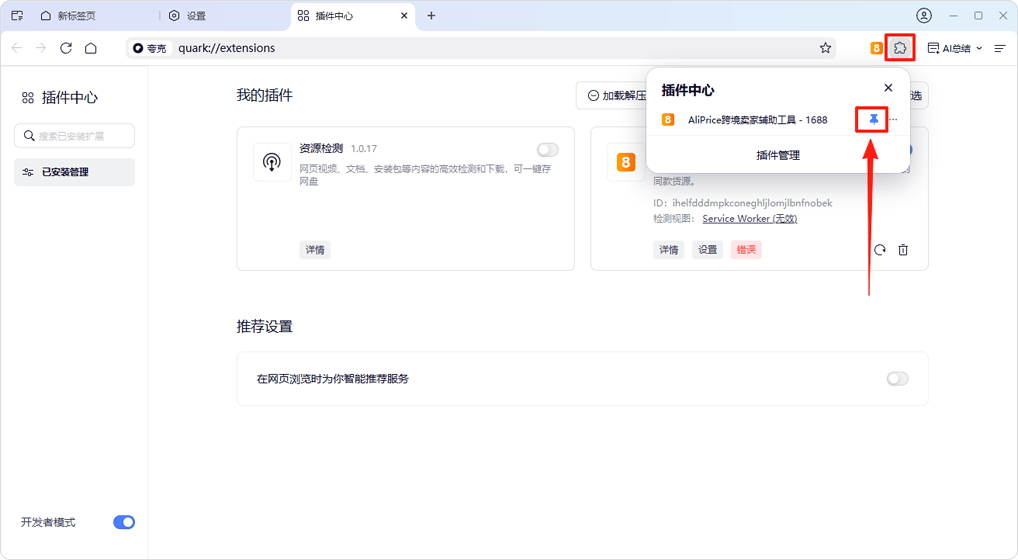Reload the page using refresh icon
This screenshot has width=1018, height=560.
point(66,48)
